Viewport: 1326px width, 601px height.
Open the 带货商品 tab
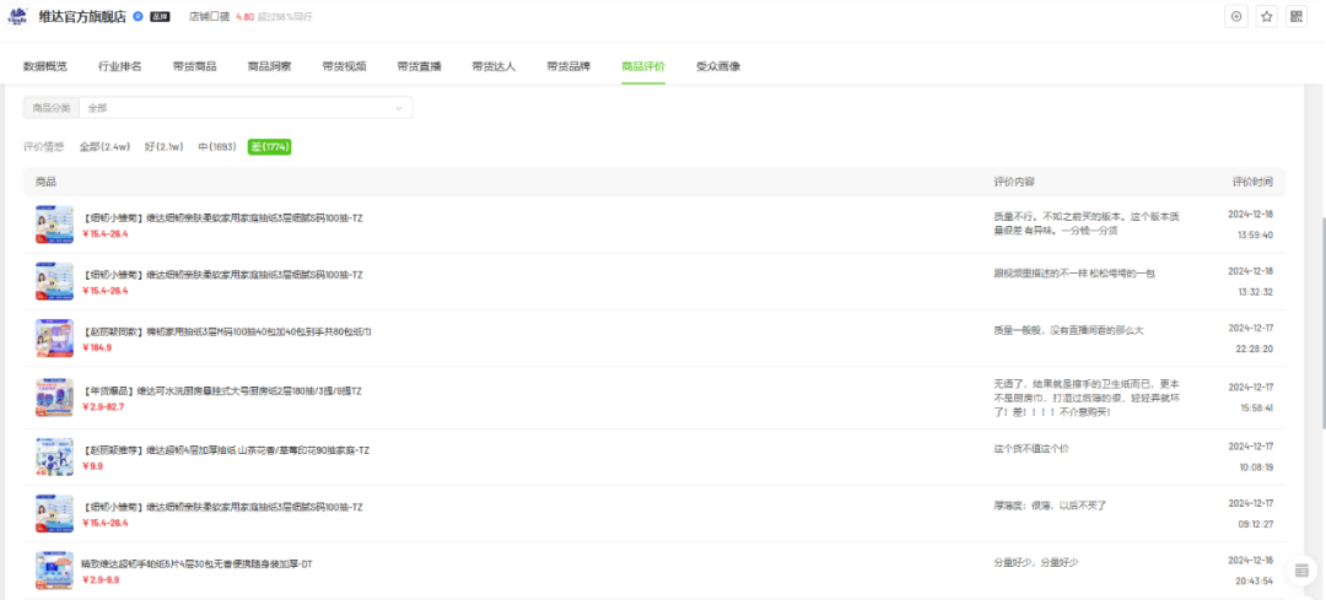[194, 67]
